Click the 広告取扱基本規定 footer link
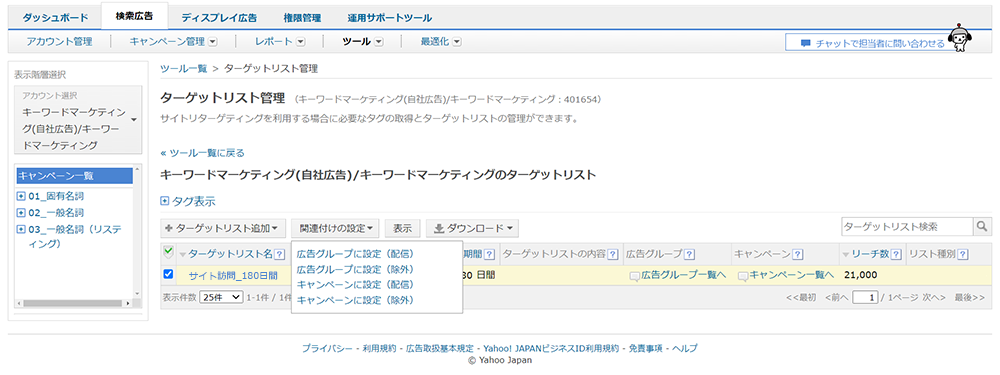The width and height of the screenshot is (1000, 375). [439, 348]
